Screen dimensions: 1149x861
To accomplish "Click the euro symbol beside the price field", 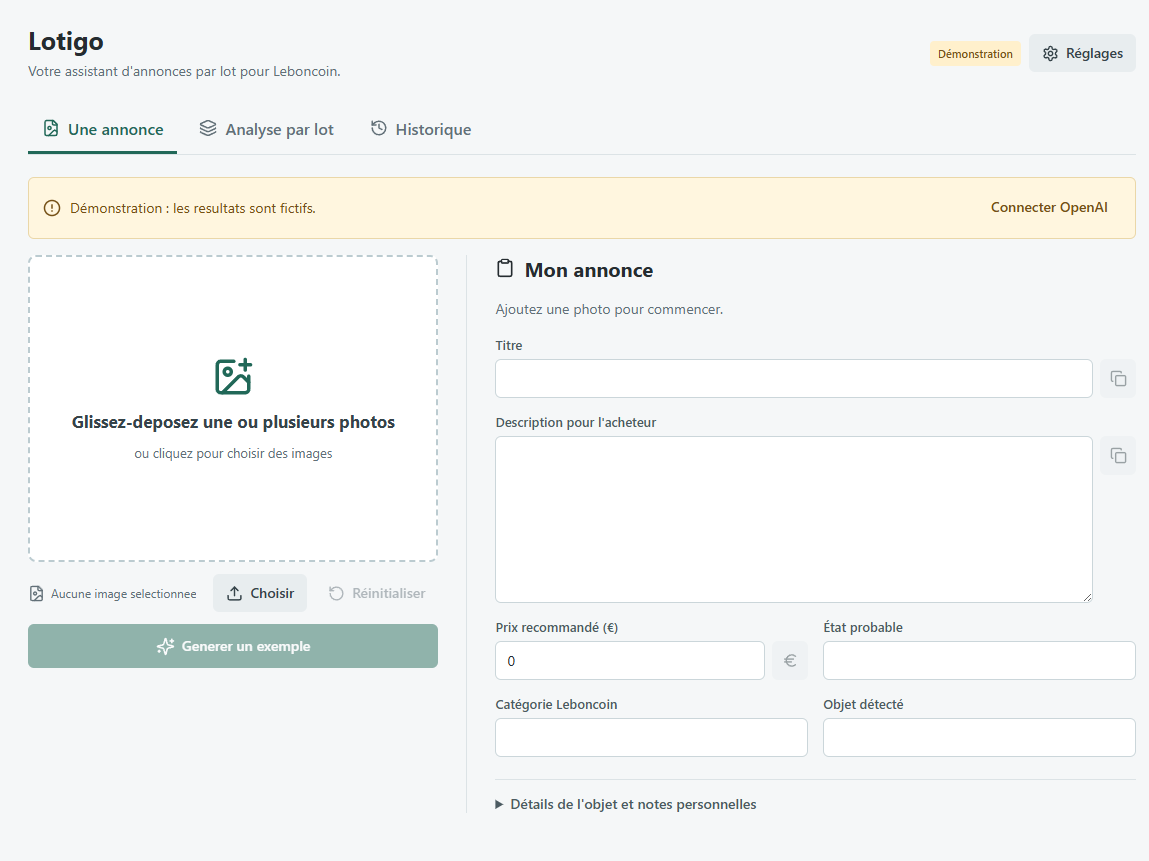I will coord(790,661).
